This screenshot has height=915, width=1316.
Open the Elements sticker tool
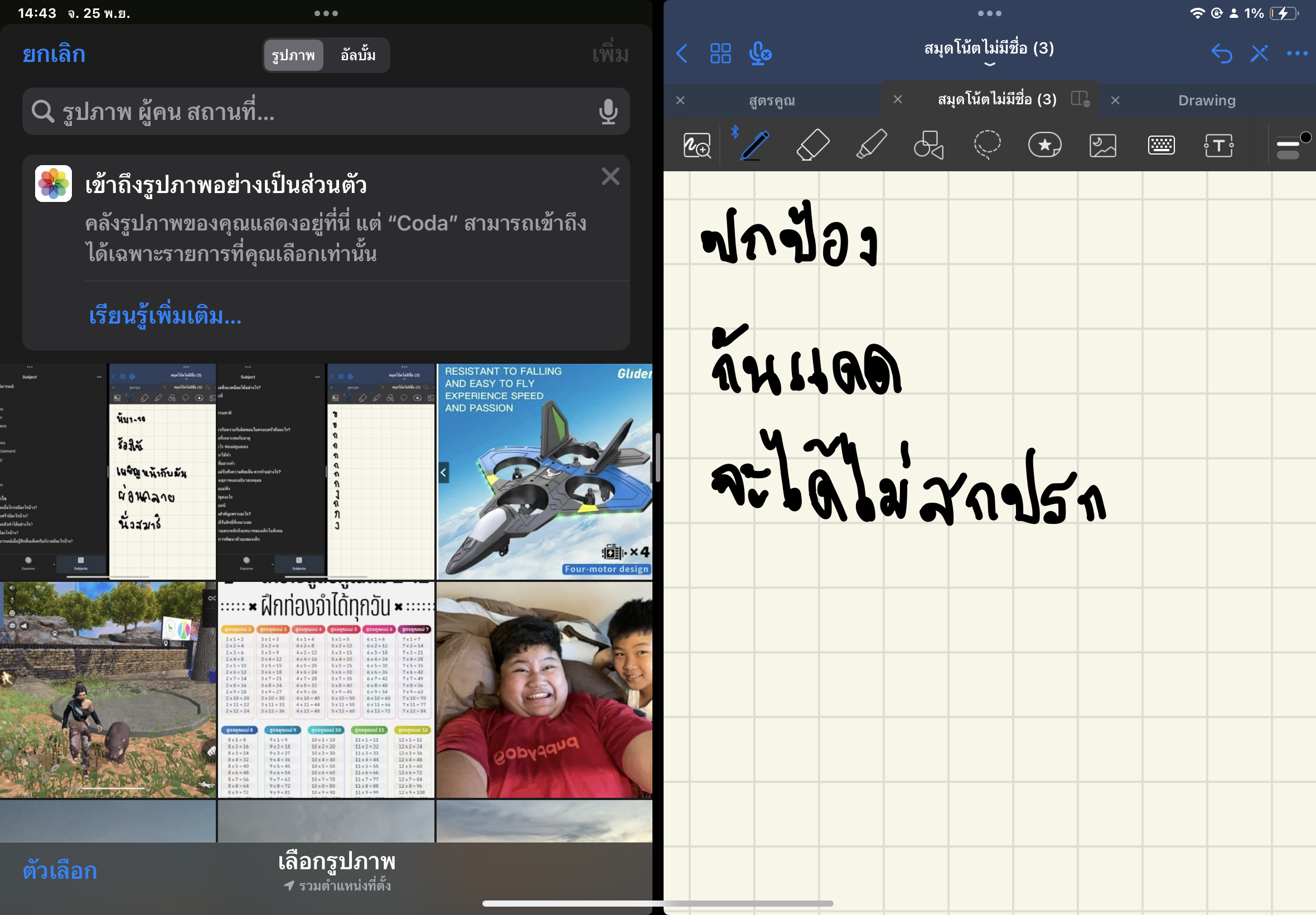[1044, 145]
